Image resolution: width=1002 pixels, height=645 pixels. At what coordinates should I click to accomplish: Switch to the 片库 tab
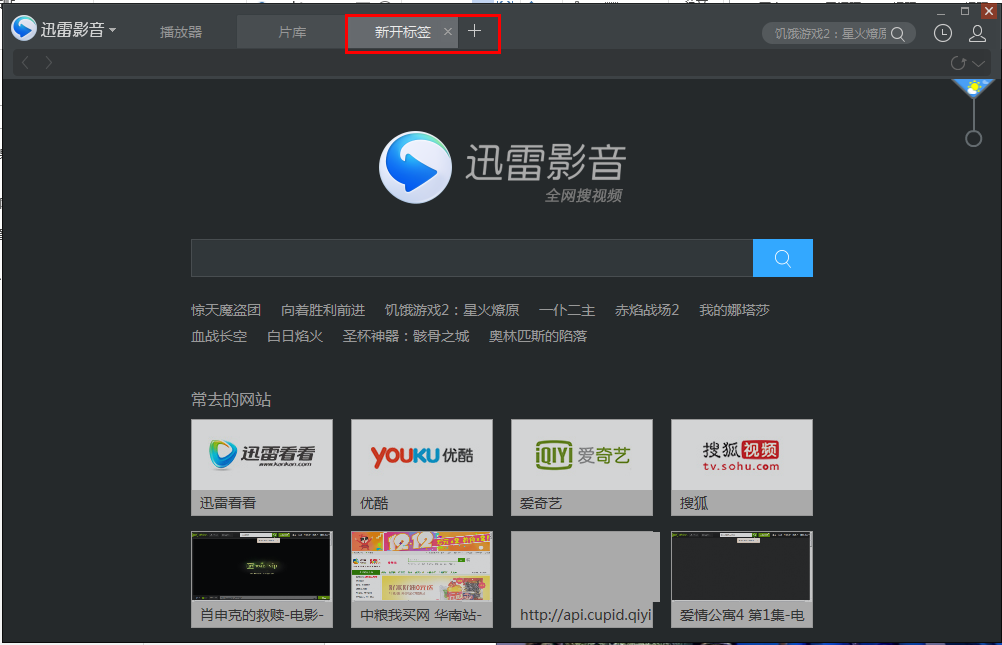tap(292, 32)
